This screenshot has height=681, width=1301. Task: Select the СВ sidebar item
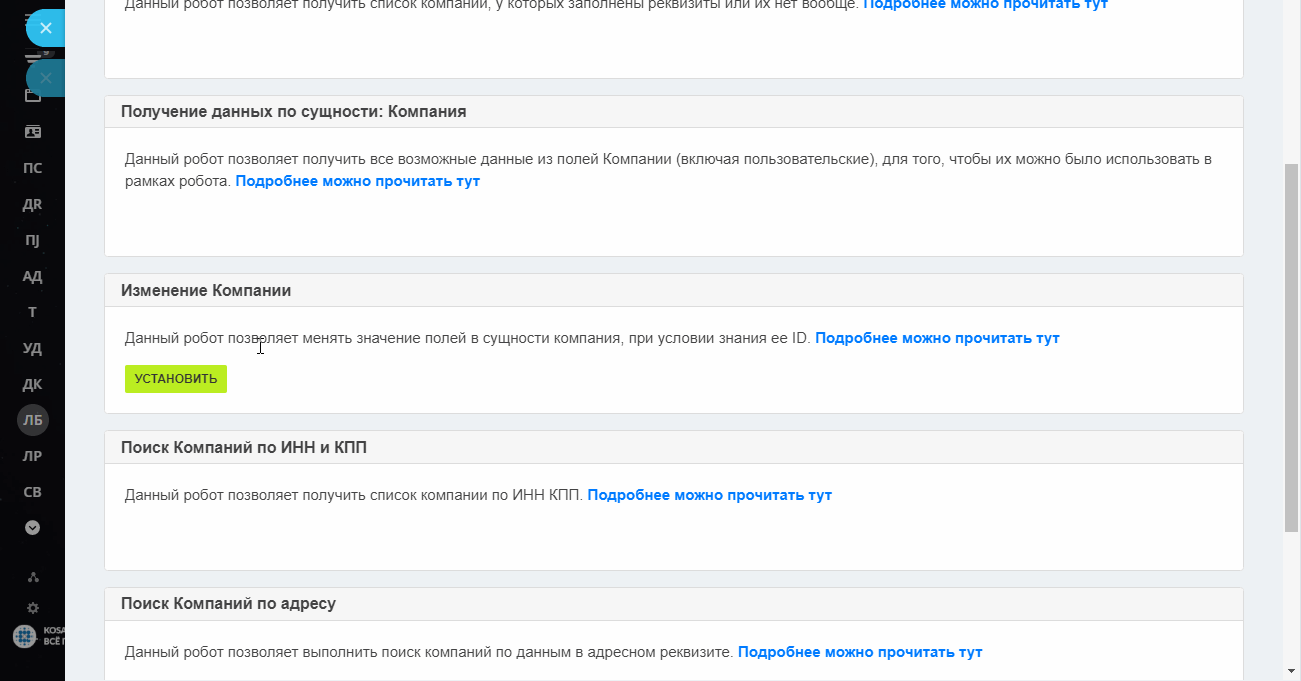click(33, 492)
